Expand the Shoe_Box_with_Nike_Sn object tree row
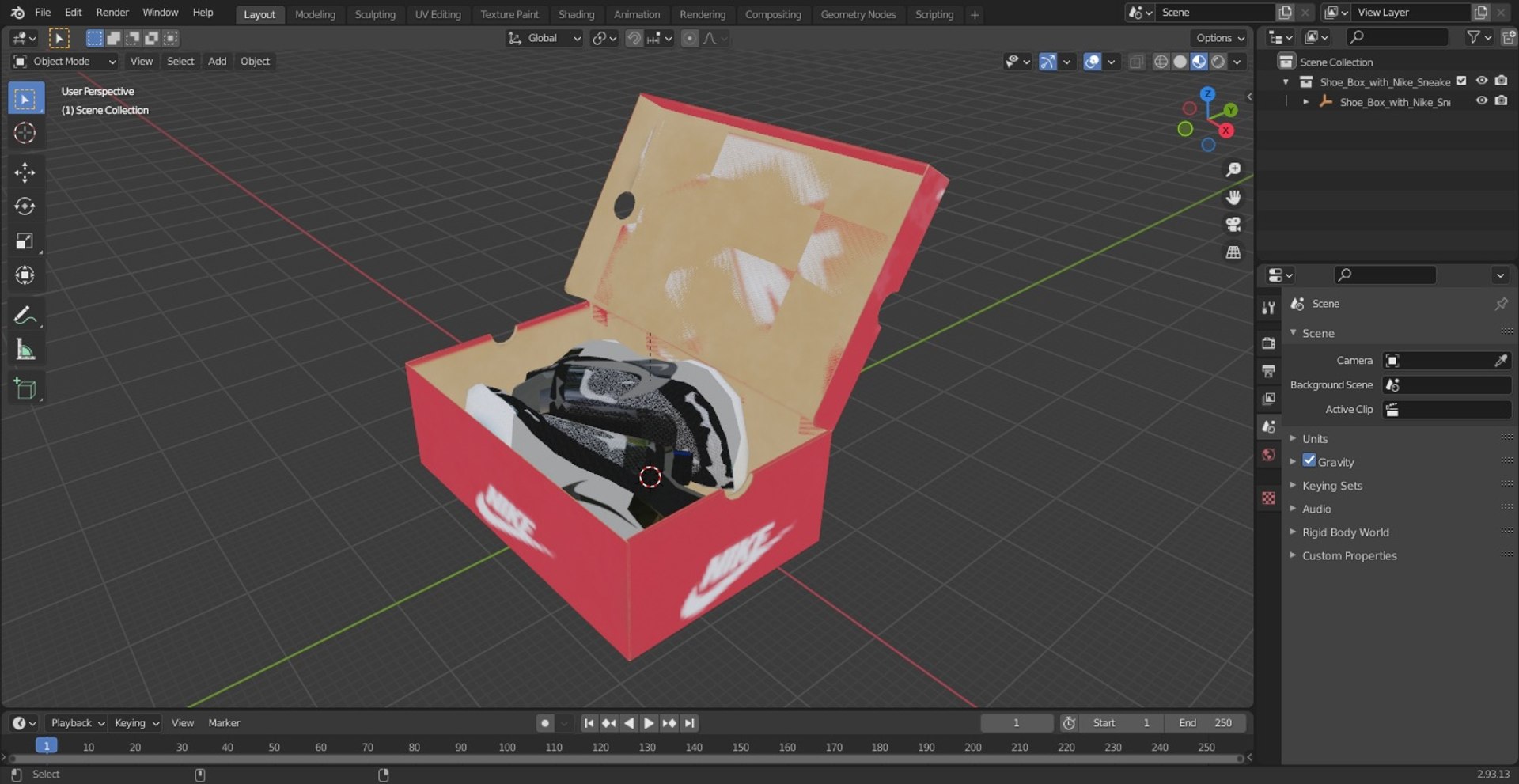This screenshot has width=1519, height=784. click(1306, 102)
